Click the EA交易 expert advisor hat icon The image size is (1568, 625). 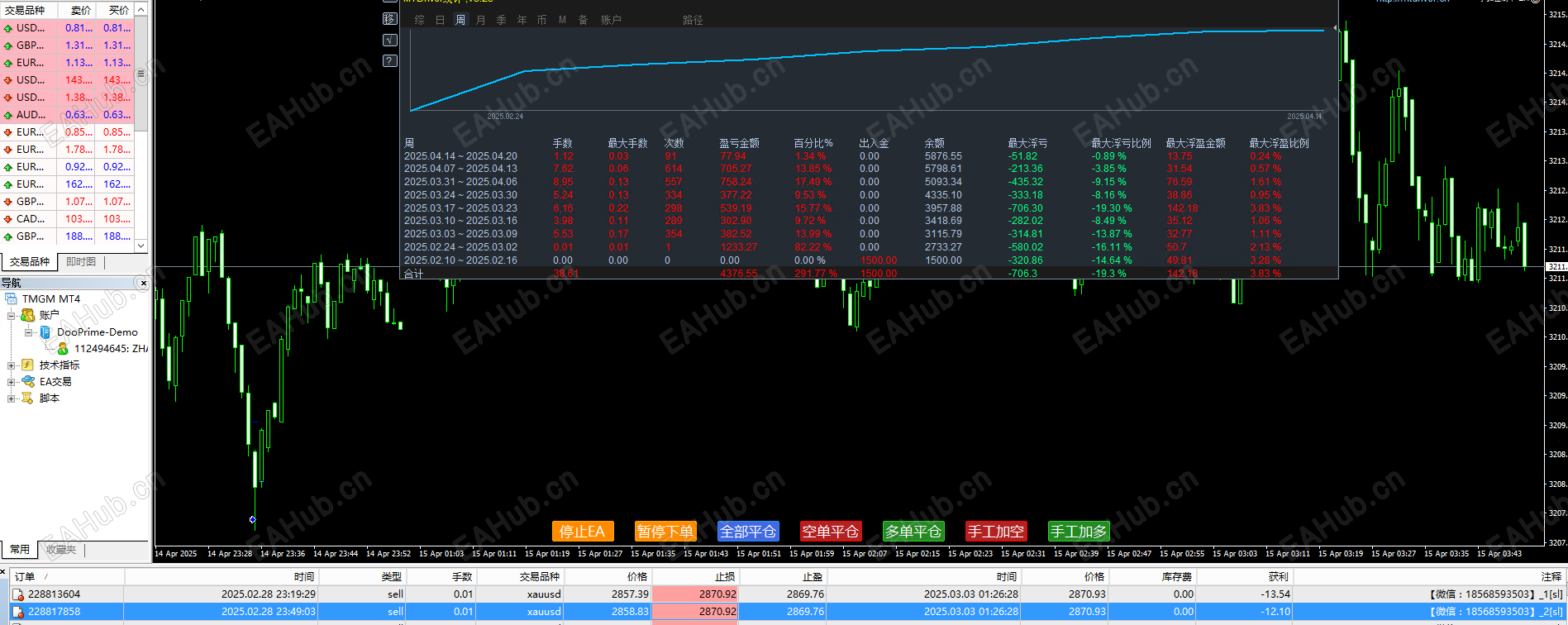pos(28,381)
